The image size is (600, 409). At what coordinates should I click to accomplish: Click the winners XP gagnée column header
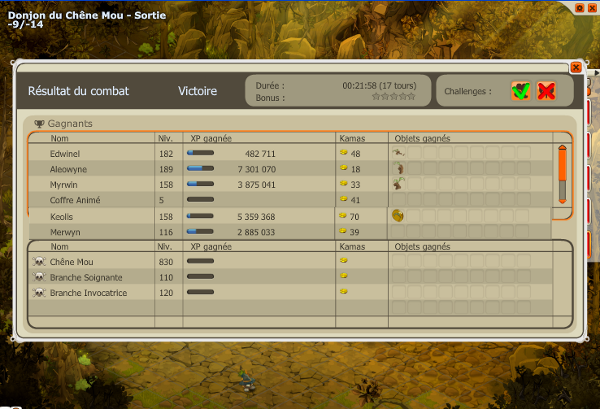pyautogui.click(x=211, y=139)
